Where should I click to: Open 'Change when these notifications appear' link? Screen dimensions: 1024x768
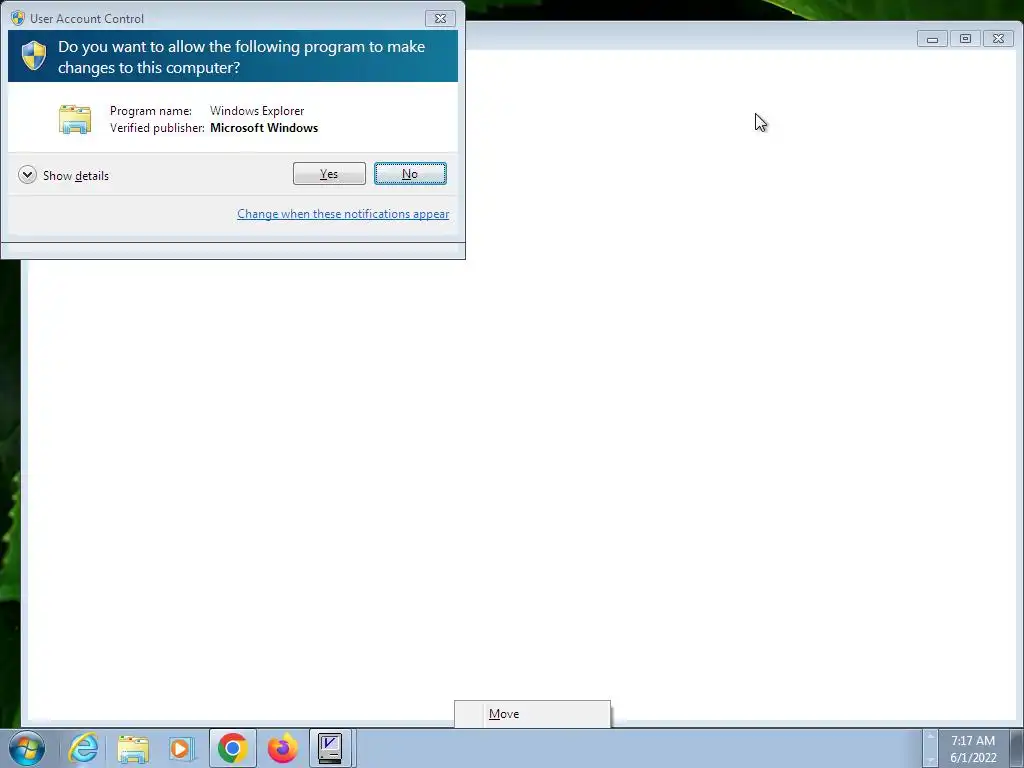(x=343, y=214)
